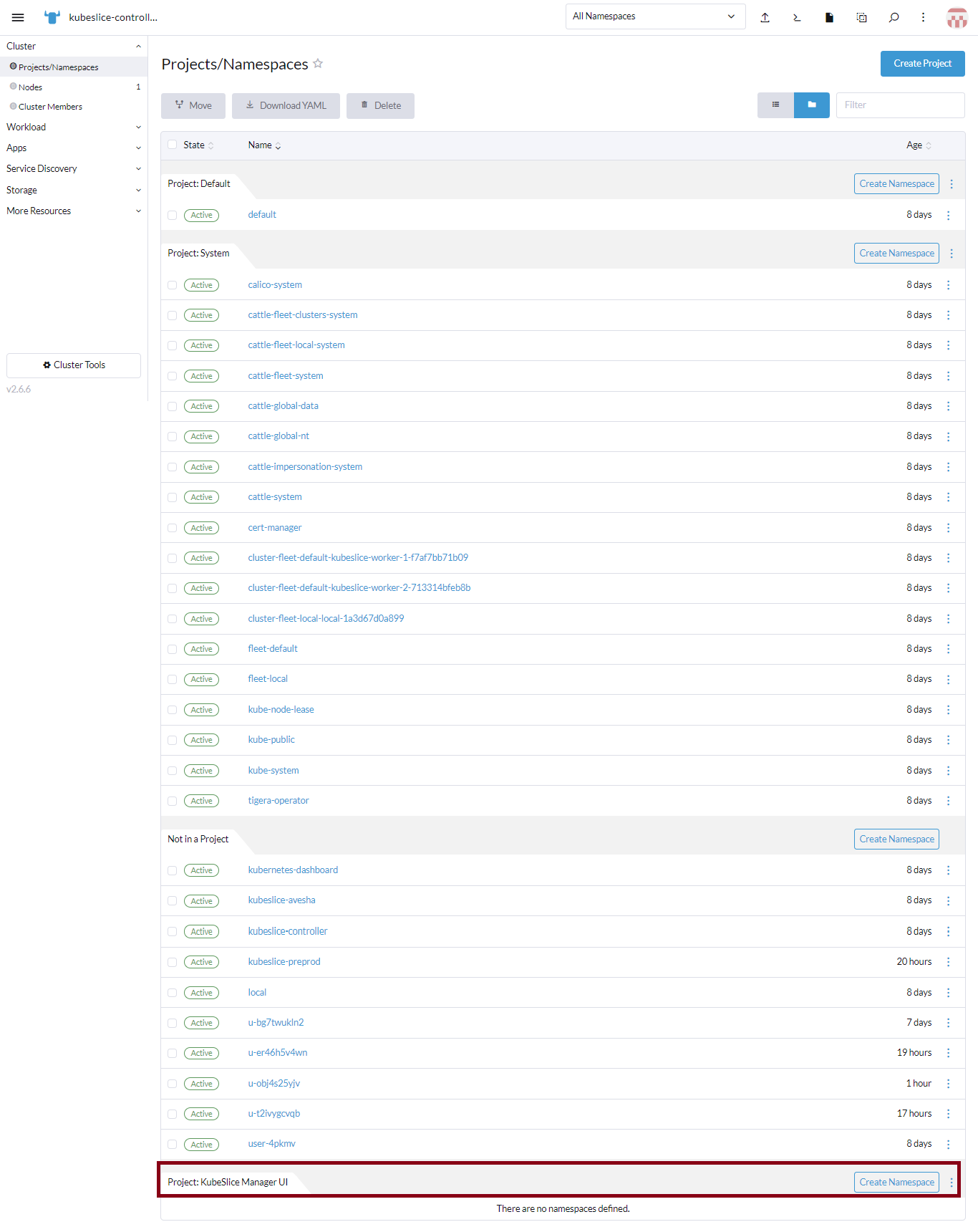Open row actions for default namespace
The image size is (978, 1232).
coord(949,215)
